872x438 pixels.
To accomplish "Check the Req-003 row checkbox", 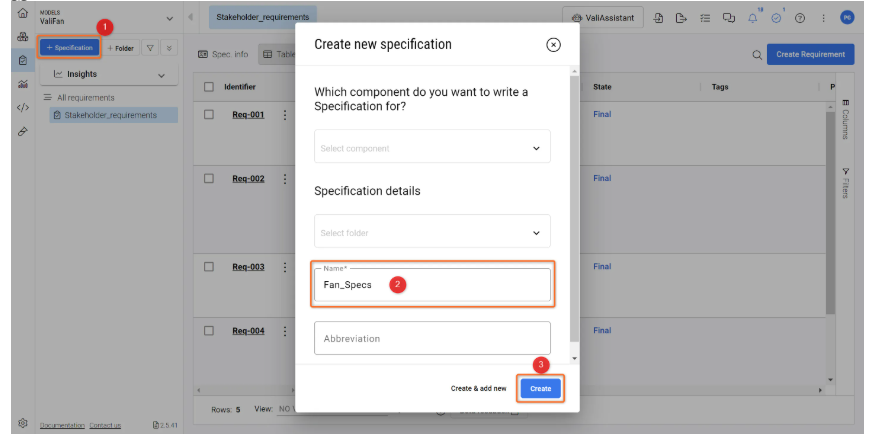I will (x=210, y=267).
